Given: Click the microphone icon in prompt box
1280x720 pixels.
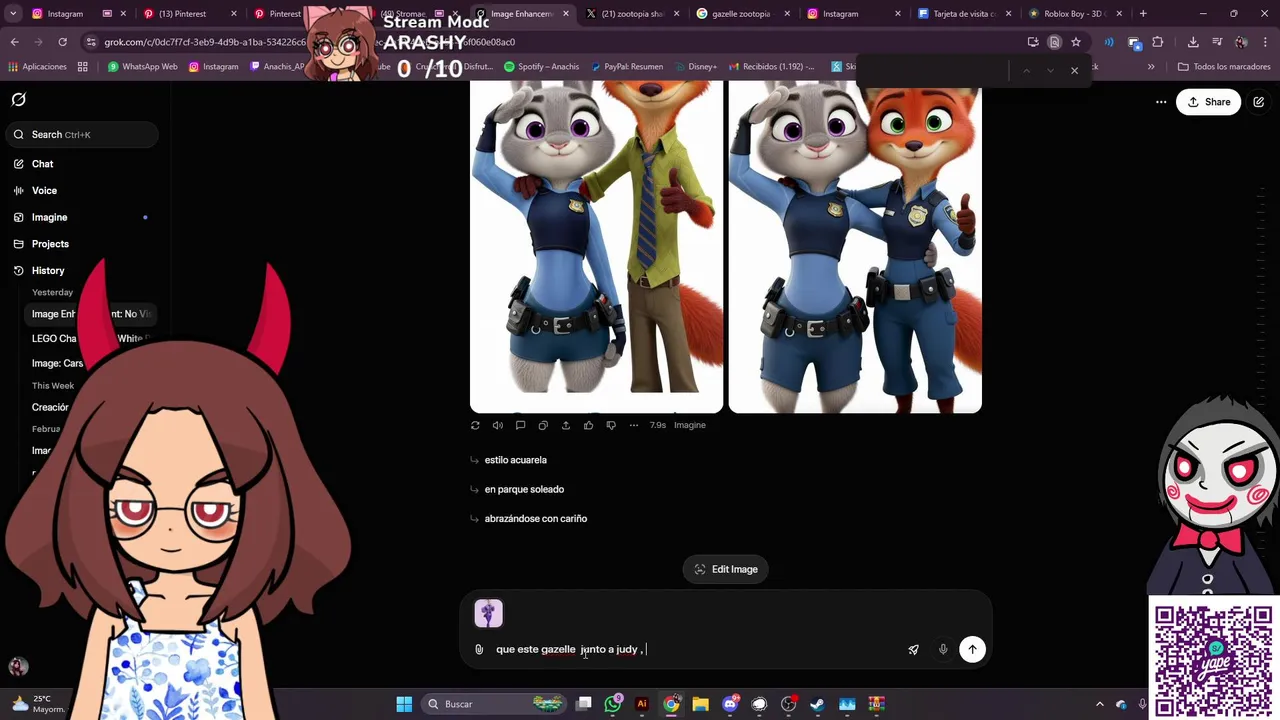Looking at the screenshot, I should click(x=943, y=650).
